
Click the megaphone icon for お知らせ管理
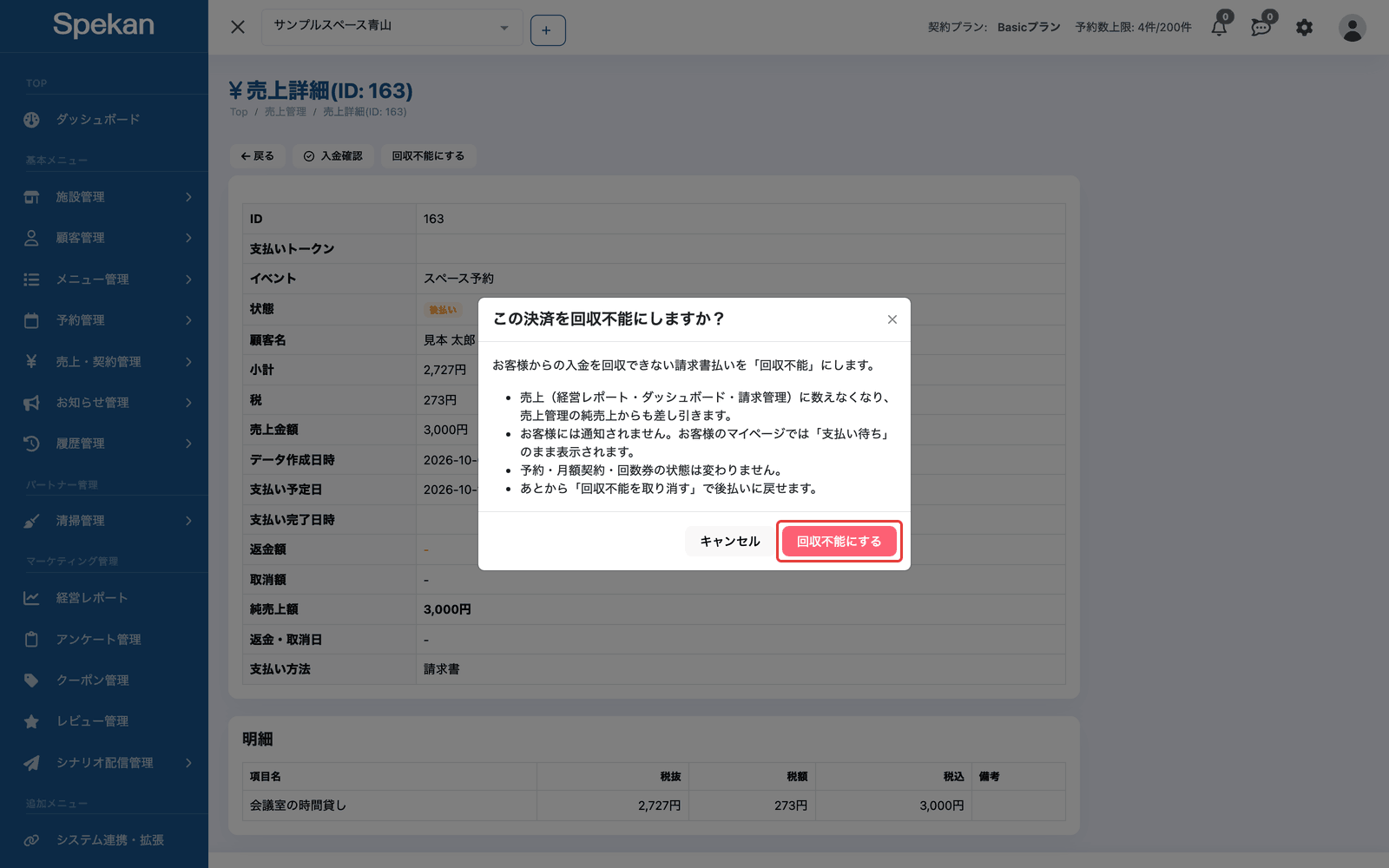tap(31, 403)
